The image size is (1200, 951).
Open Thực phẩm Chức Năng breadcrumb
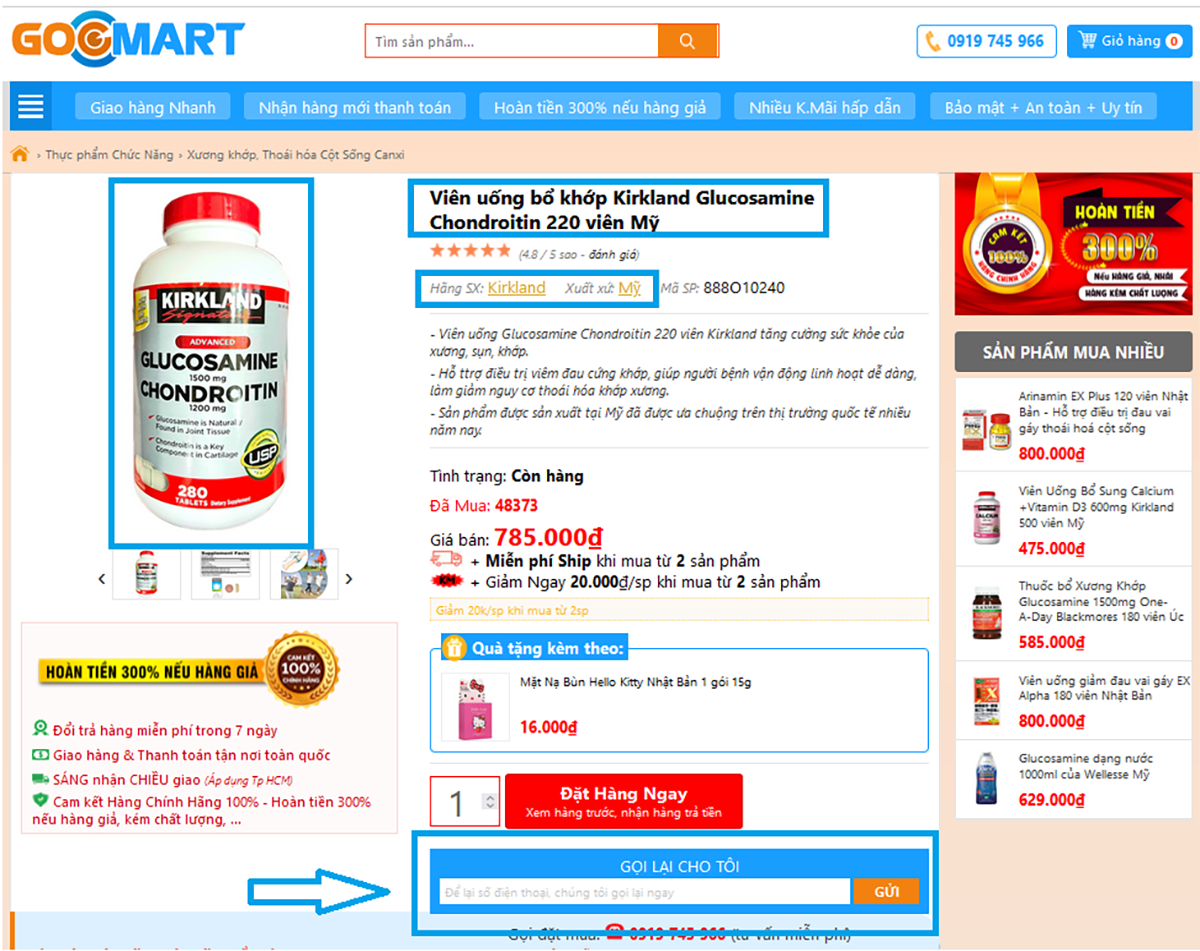tap(109, 155)
